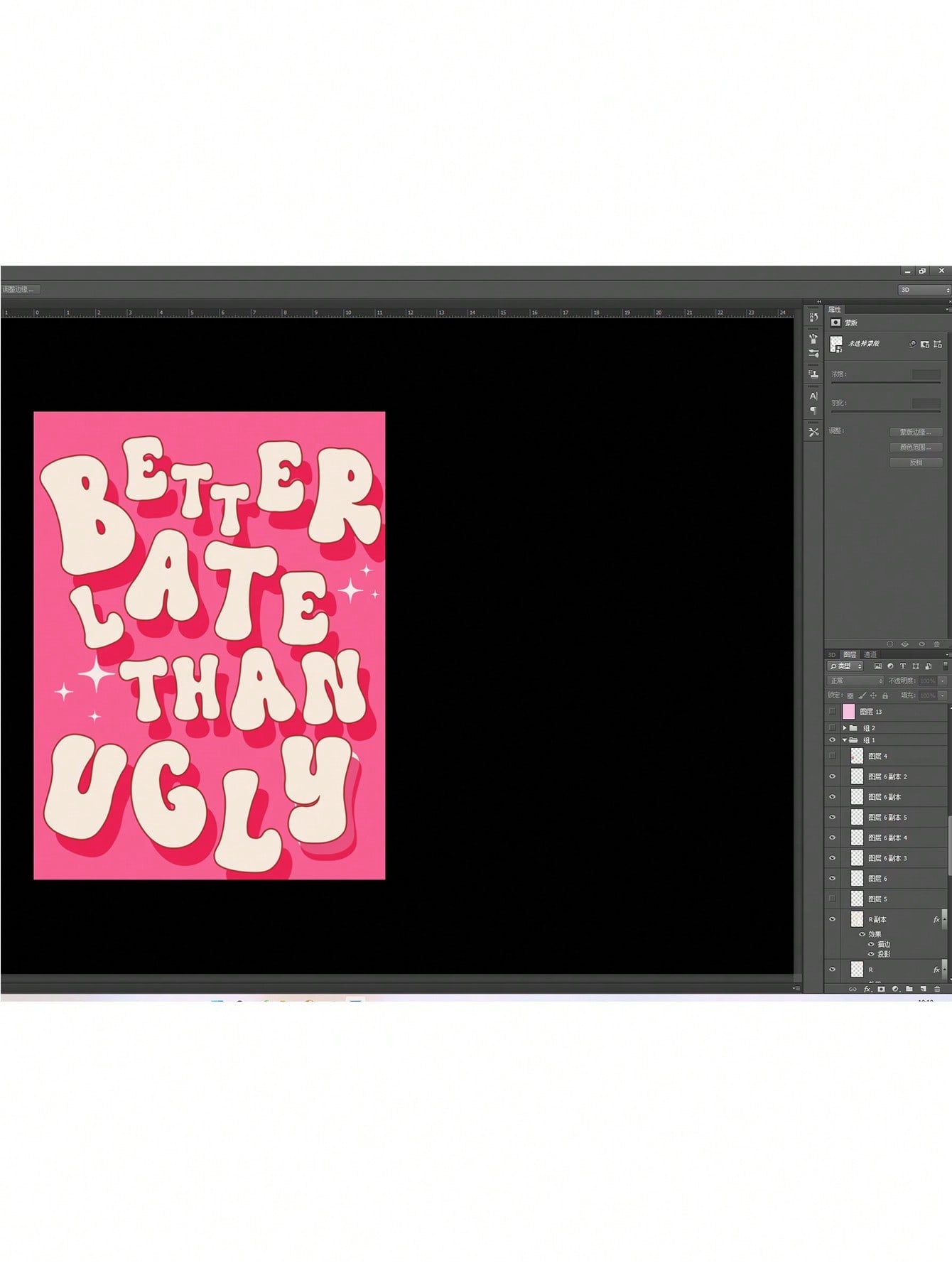Open the Clone Source panel icon
The image size is (952, 1268).
click(x=813, y=374)
